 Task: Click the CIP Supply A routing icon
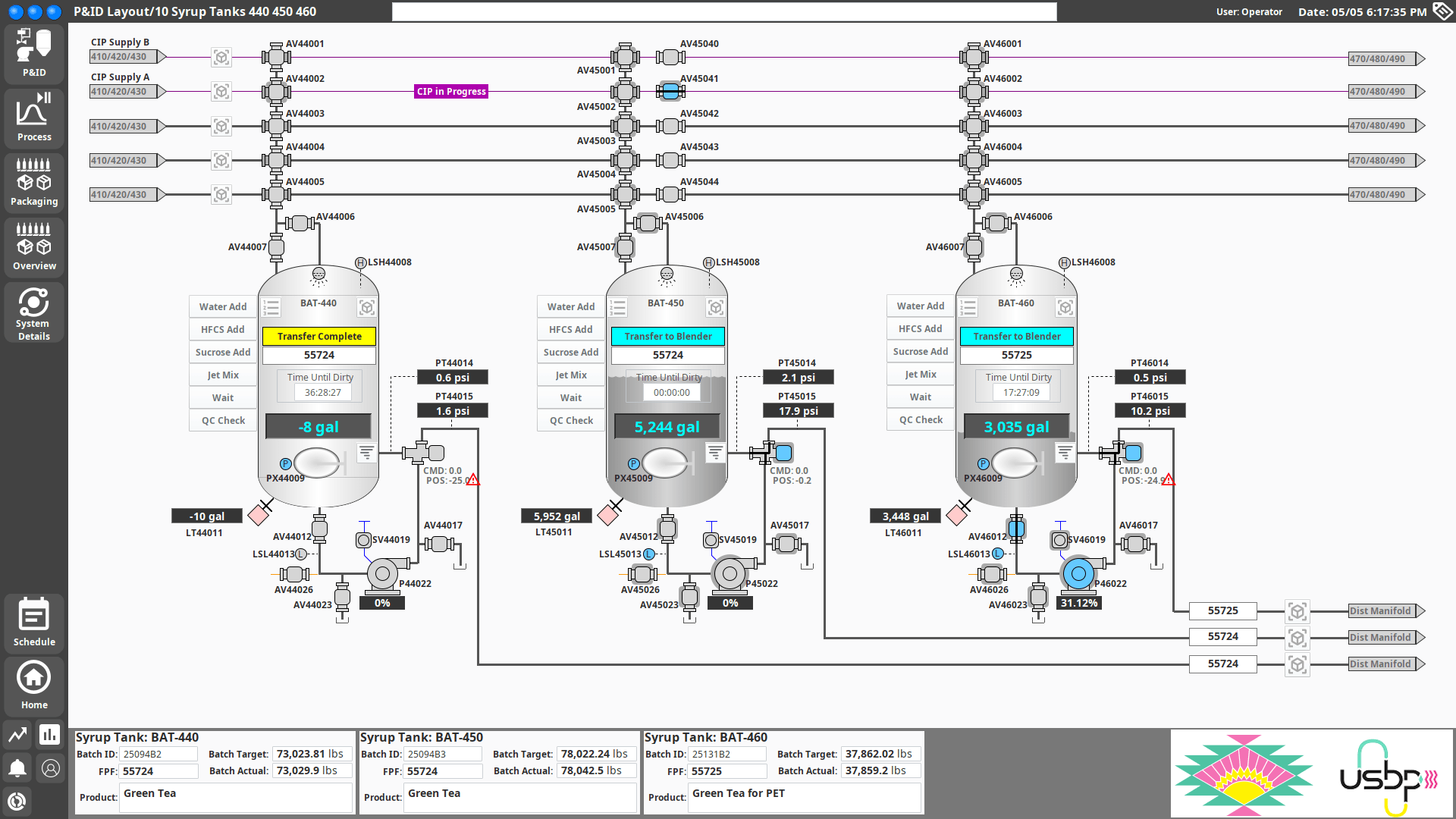[221, 91]
